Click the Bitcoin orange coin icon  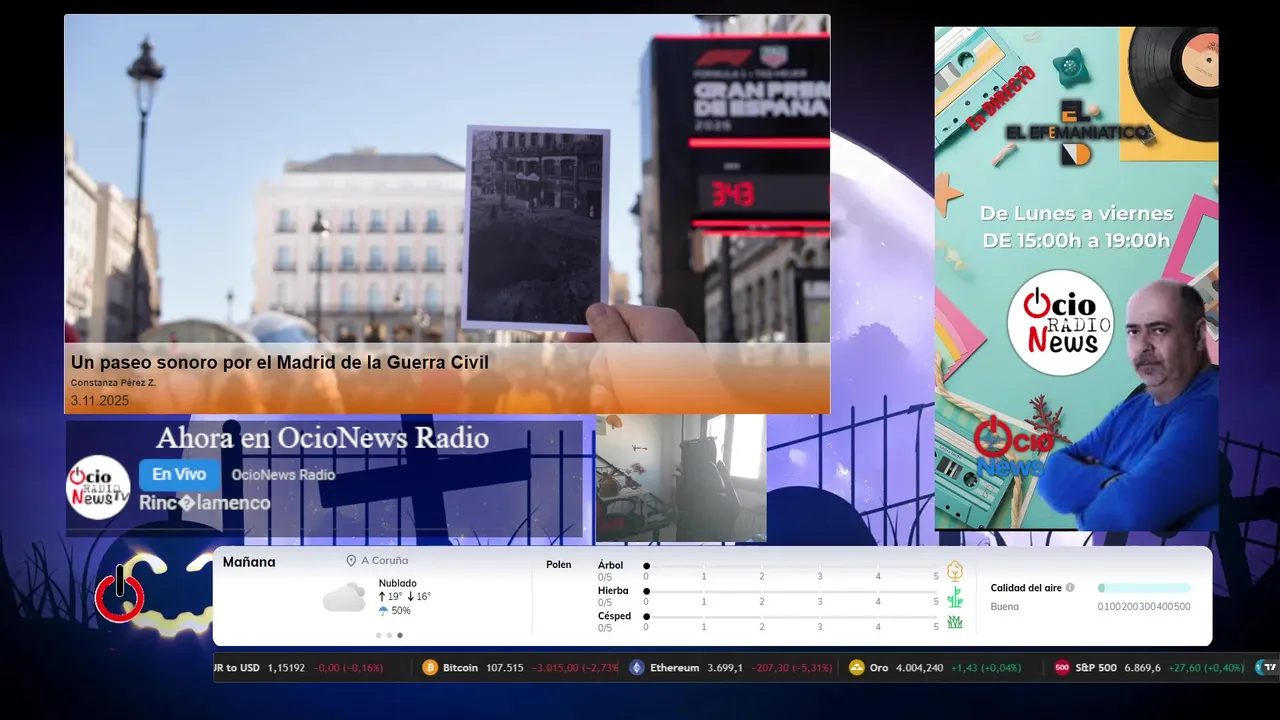pyautogui.click(x=430, y=668)
